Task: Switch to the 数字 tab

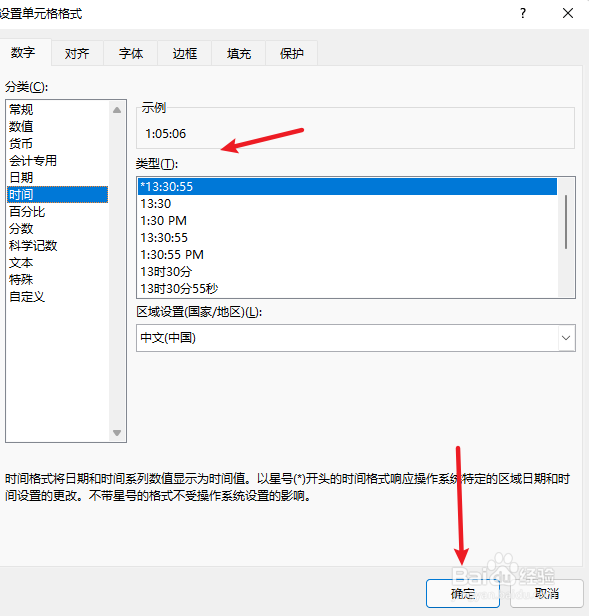Action: (x=23, y=52)
